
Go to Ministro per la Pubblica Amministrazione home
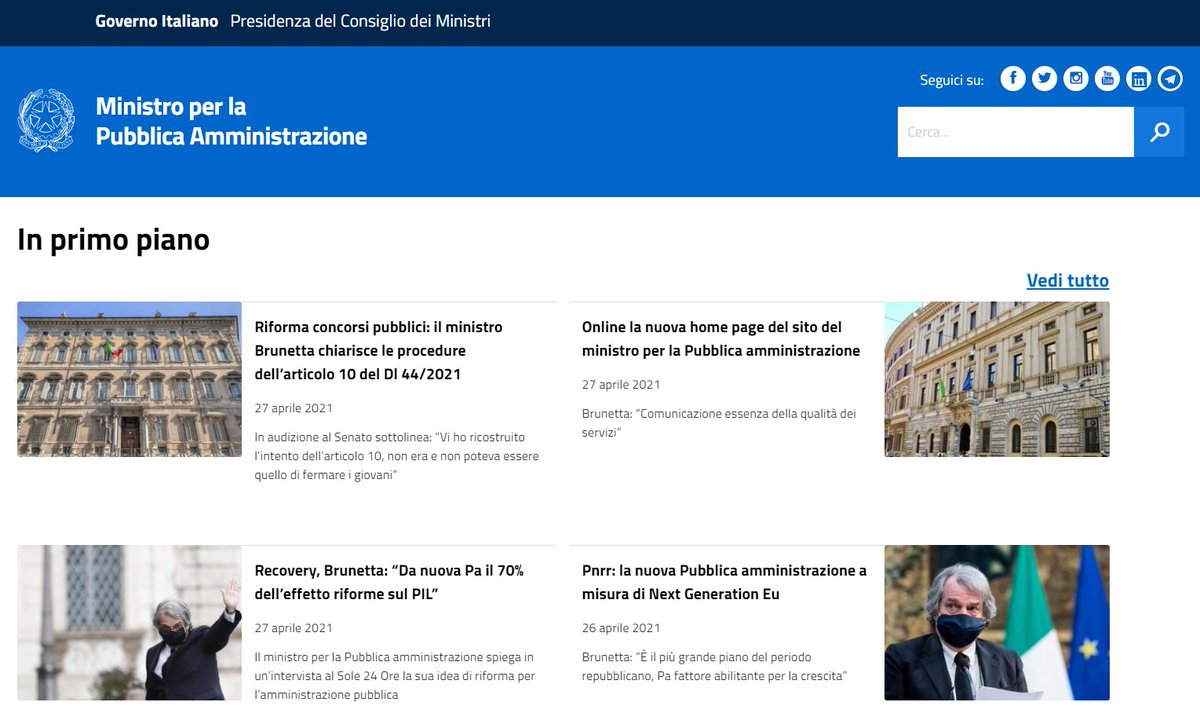[x=231, y=121]
